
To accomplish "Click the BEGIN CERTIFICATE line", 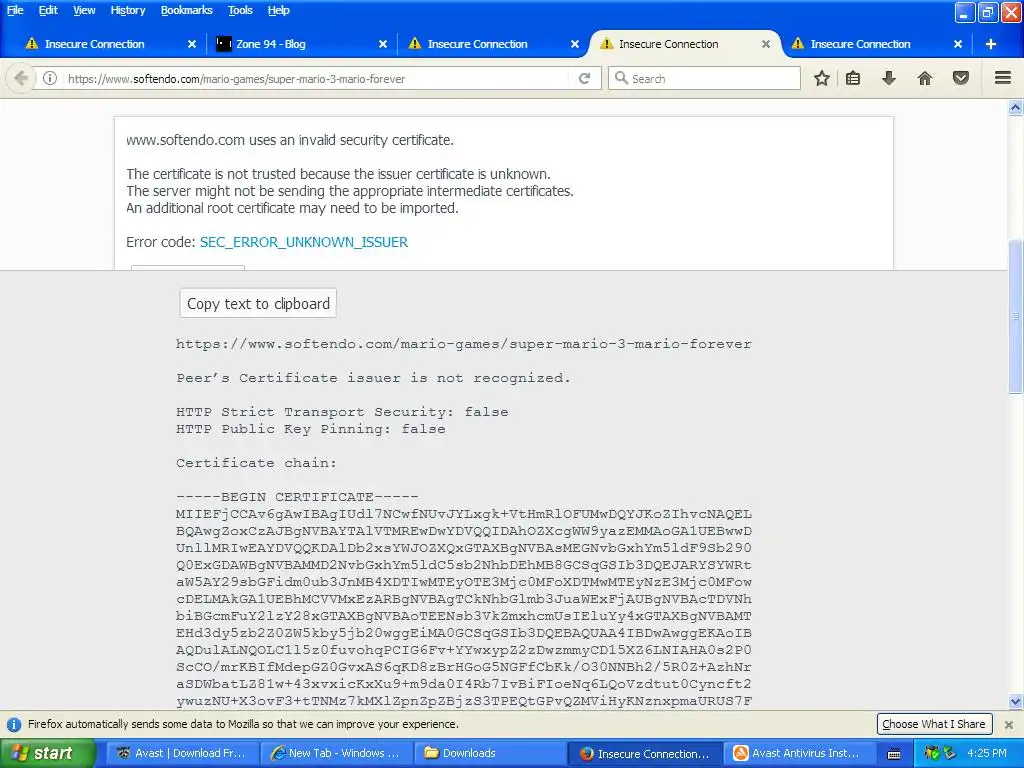I will (297, 497).
